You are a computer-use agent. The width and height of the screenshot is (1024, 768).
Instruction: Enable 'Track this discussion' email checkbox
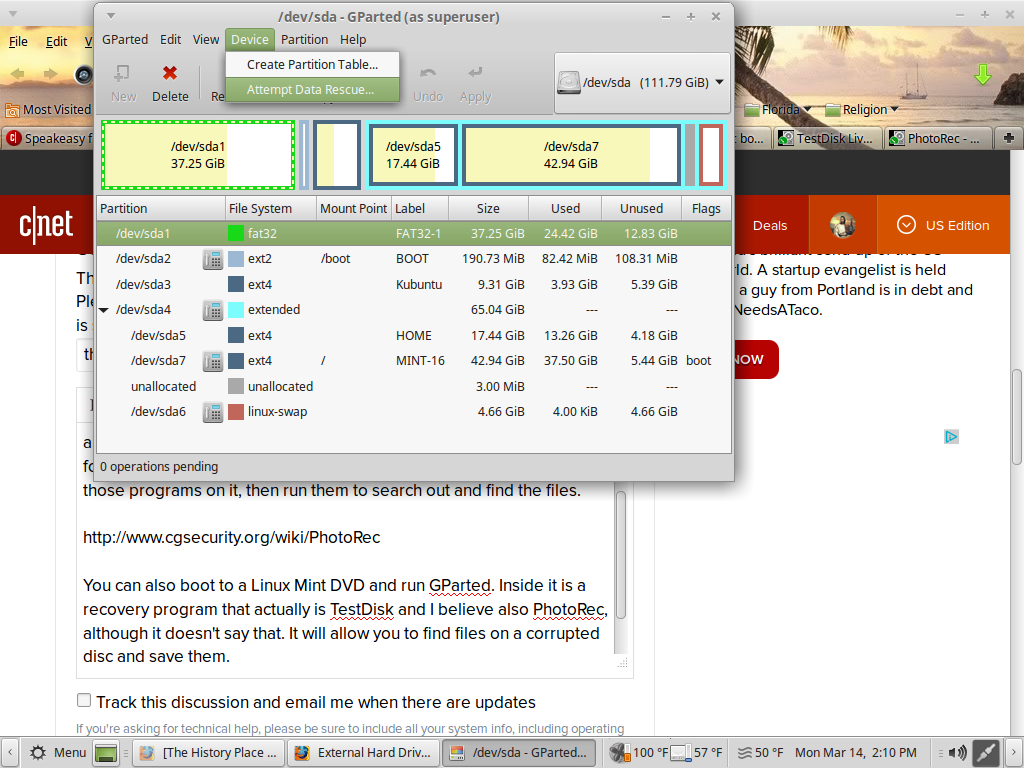click(x=84, y=701)
